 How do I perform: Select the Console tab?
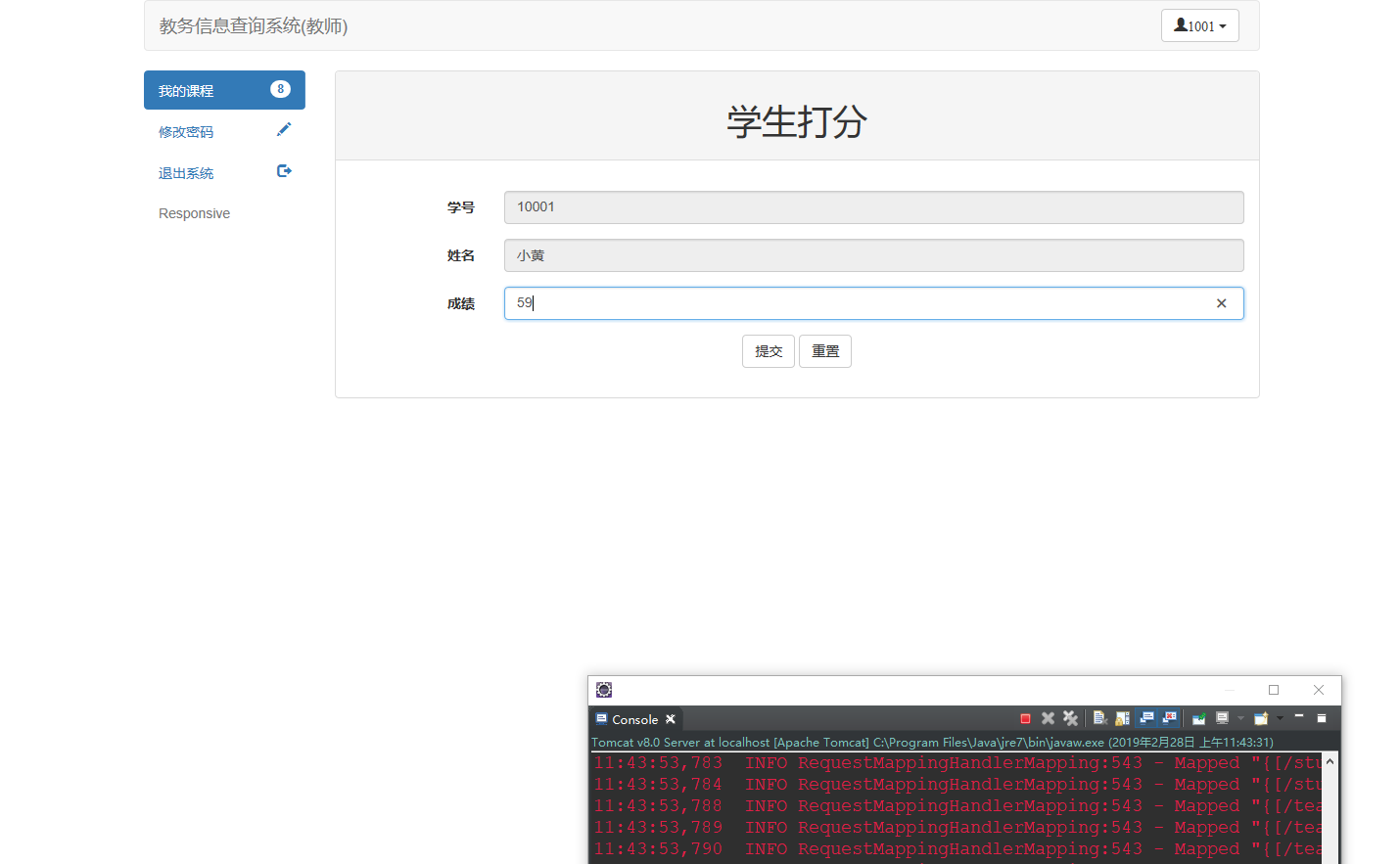634,719
